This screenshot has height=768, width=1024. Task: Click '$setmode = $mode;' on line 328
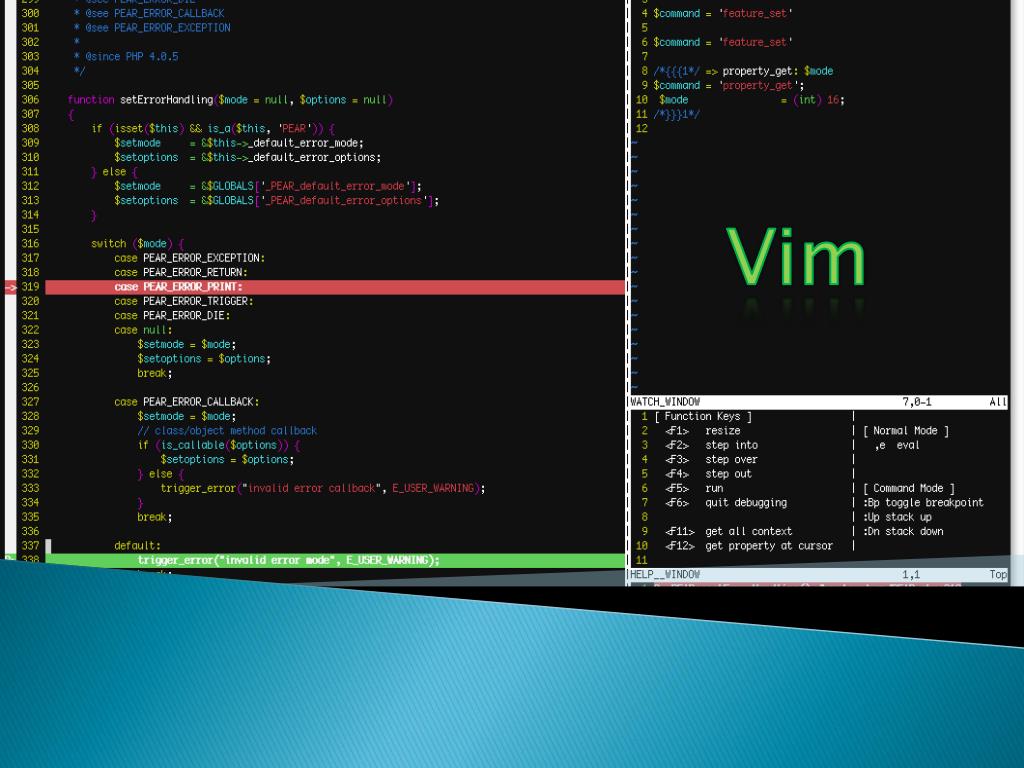pyautogui.click(x=187, y=416)
